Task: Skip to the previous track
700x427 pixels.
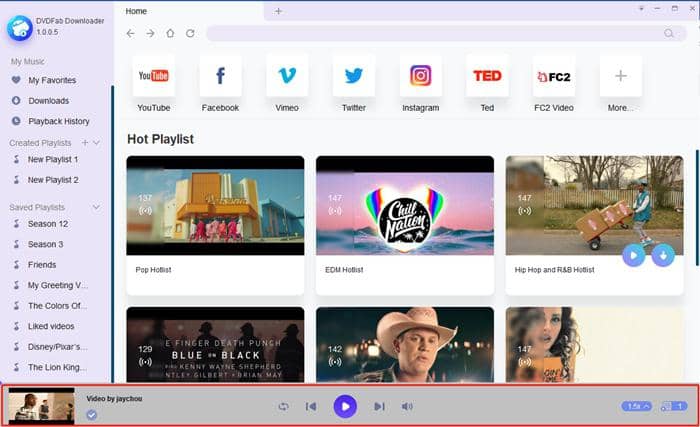Action: coord(311,406)
